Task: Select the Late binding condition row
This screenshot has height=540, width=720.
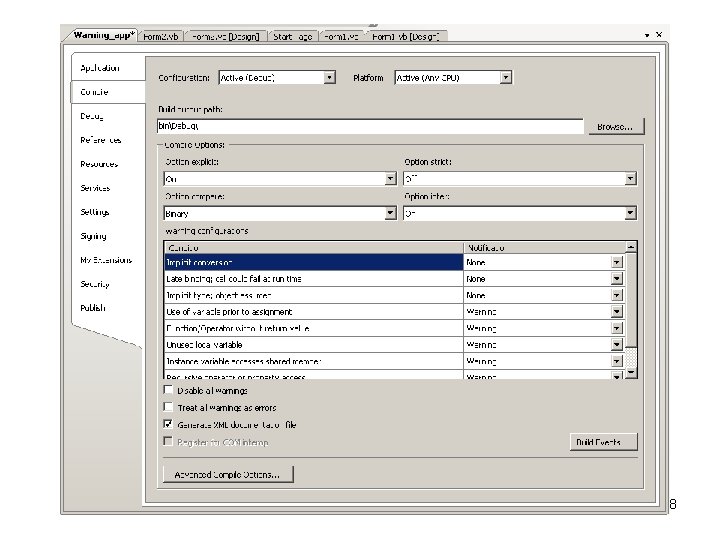Action: tap(314, 279)
